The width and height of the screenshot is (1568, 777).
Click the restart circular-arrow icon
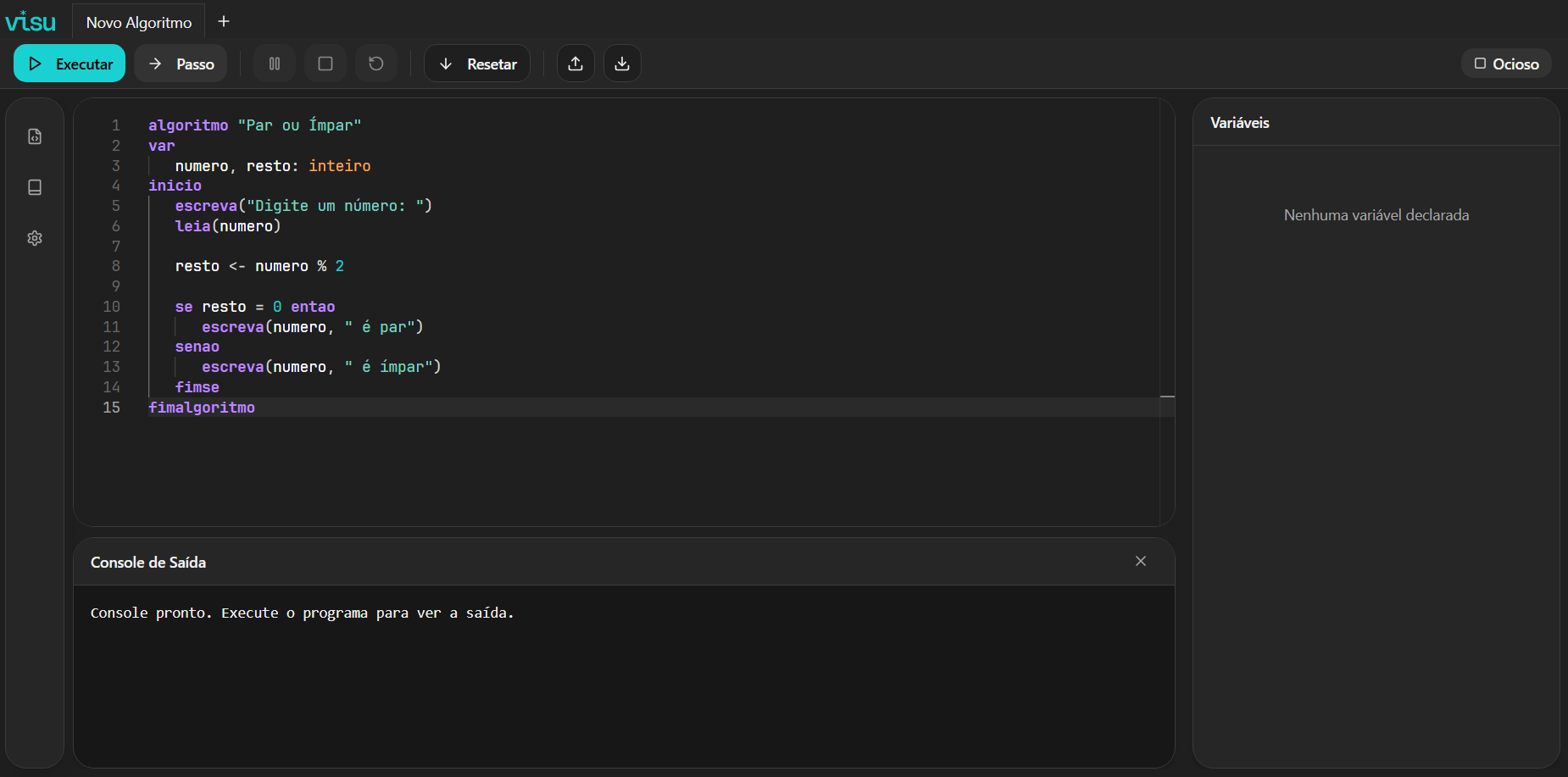pyautogui.click(x=376, y=64)
